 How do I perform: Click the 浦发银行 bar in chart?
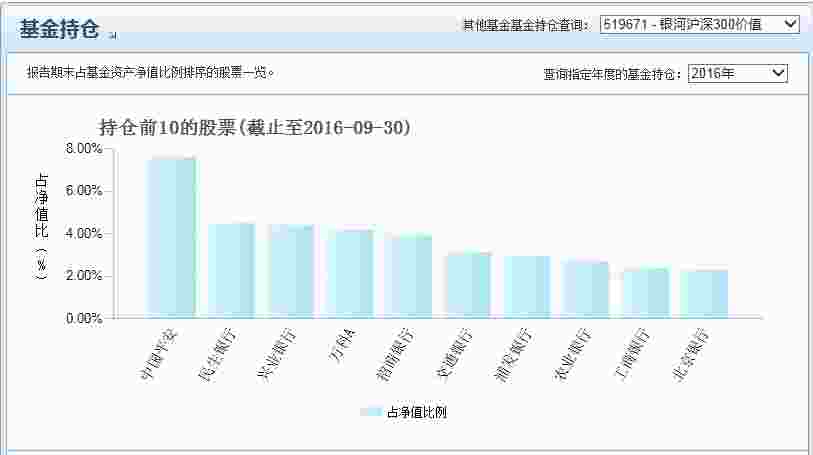click(527, 287)
